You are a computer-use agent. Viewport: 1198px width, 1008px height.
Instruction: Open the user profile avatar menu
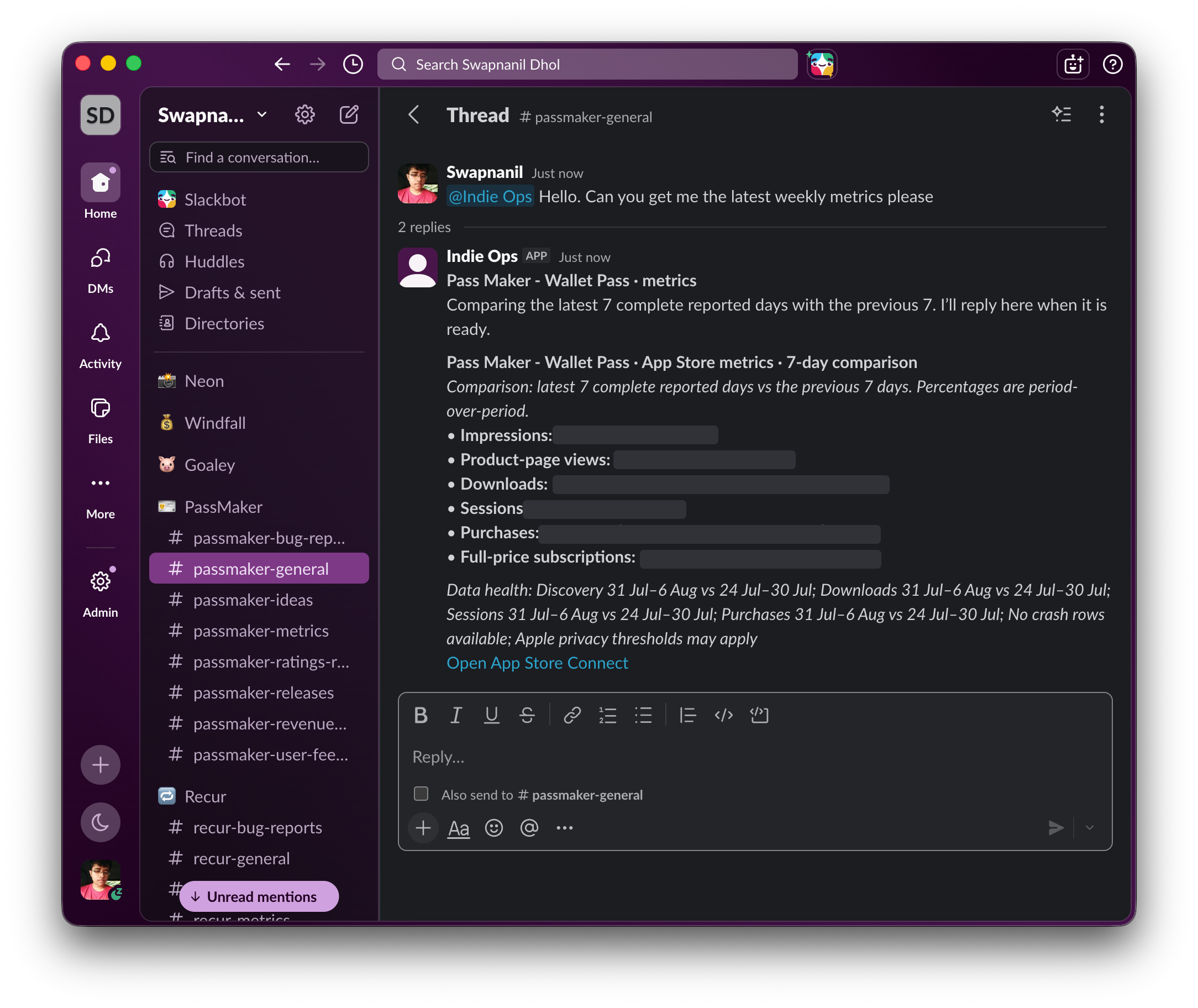coord(100,880)
